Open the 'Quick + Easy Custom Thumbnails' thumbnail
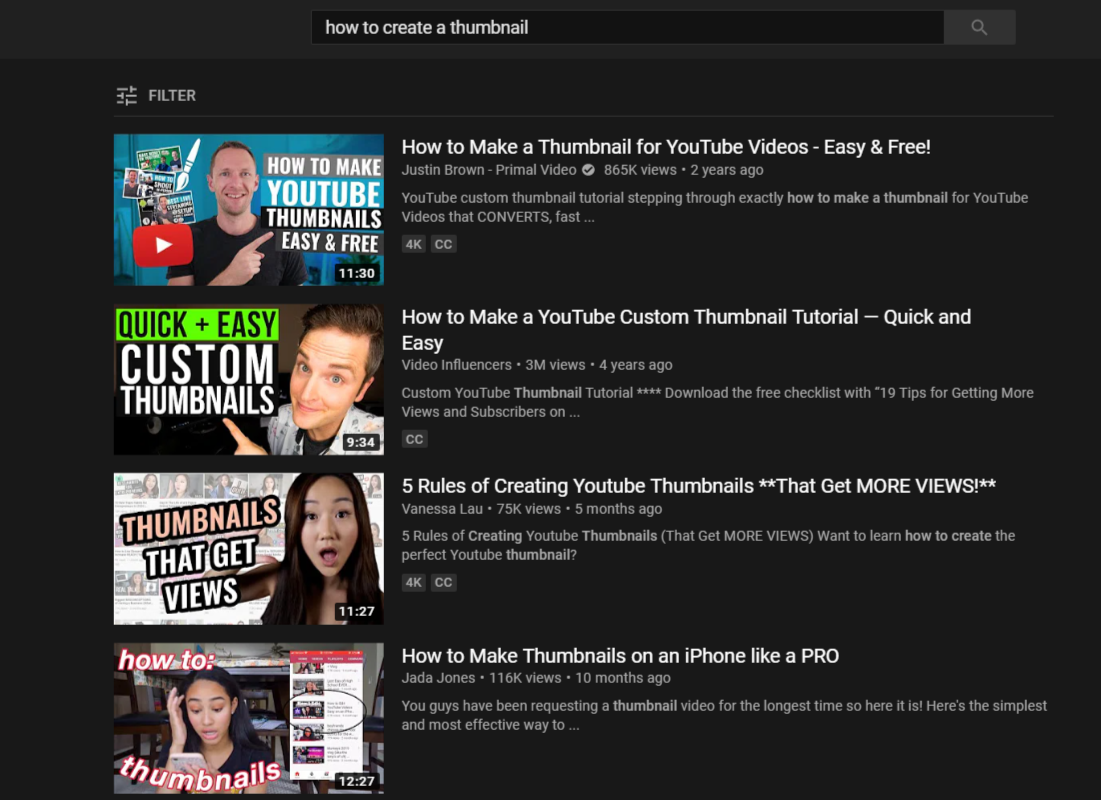Viewport: 1101px width, 800px height. 249,379
